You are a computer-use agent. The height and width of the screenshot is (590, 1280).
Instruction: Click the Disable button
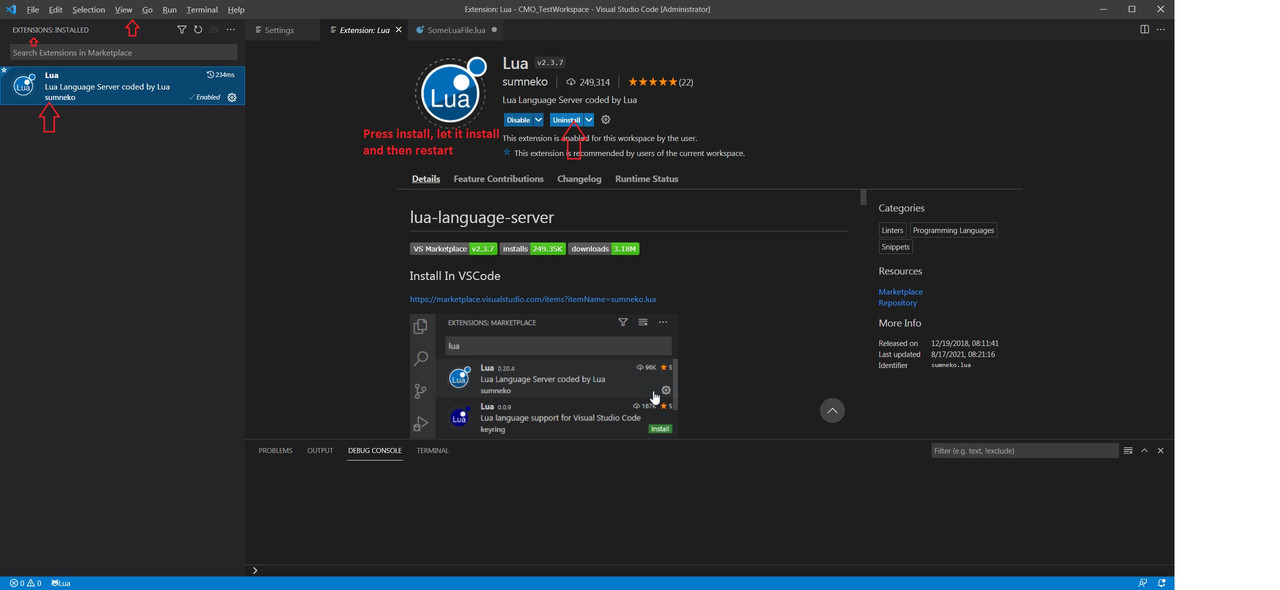click(518, 120)
